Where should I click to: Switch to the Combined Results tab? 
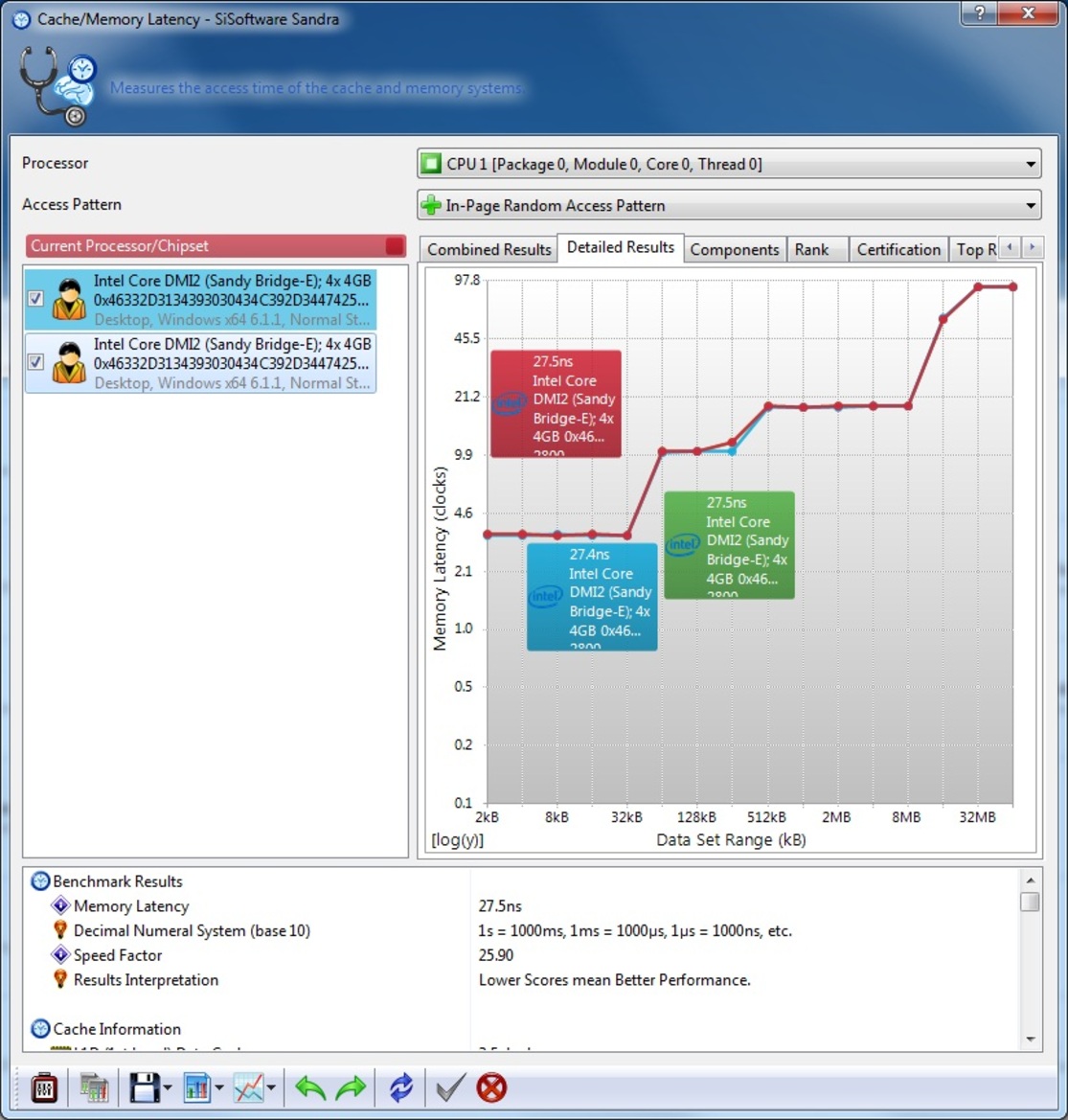tap(489, 249)
